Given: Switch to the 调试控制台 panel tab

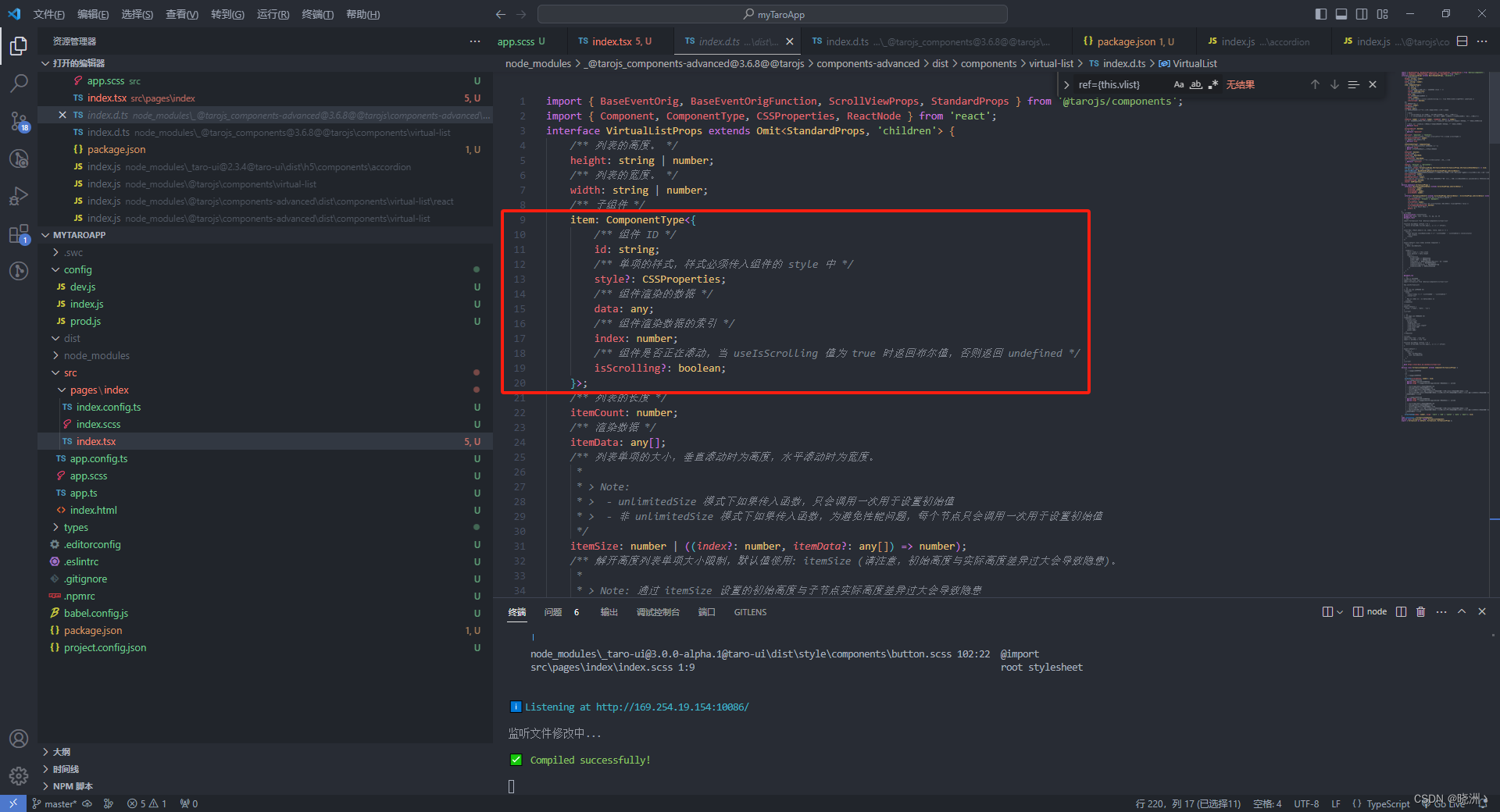Looking at the screenshot, I should [658, 612].
